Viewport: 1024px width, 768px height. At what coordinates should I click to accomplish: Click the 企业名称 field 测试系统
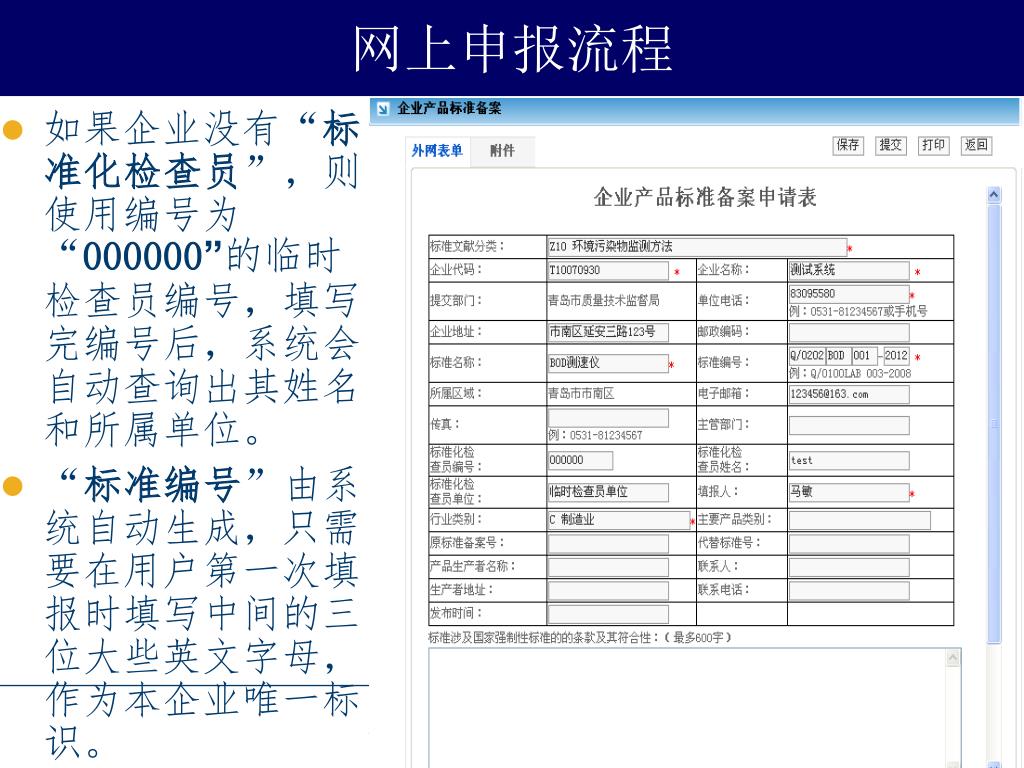tap(849, 270)
